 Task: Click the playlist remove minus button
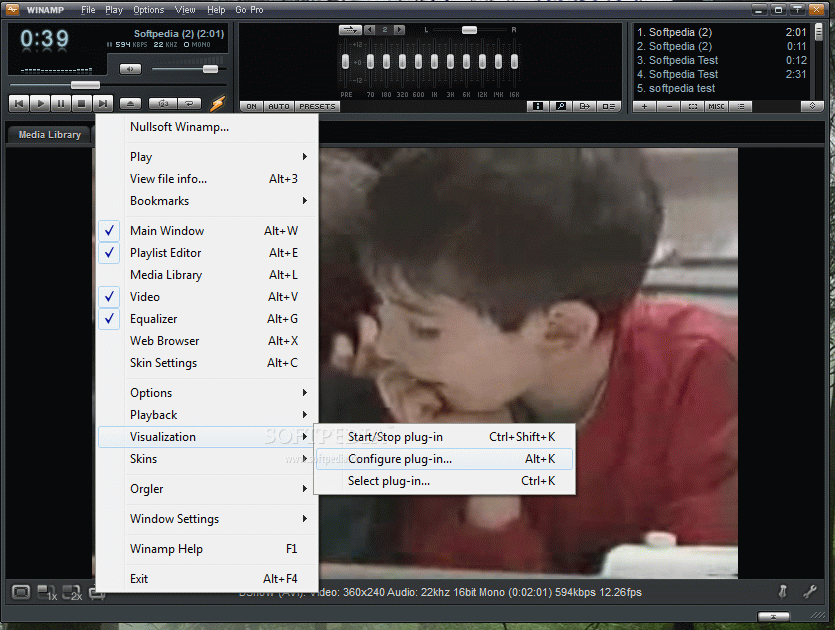point(669,107)
